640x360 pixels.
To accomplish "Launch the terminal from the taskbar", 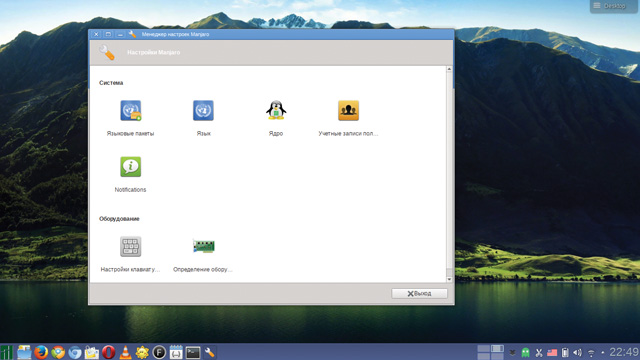I will 193,352.
